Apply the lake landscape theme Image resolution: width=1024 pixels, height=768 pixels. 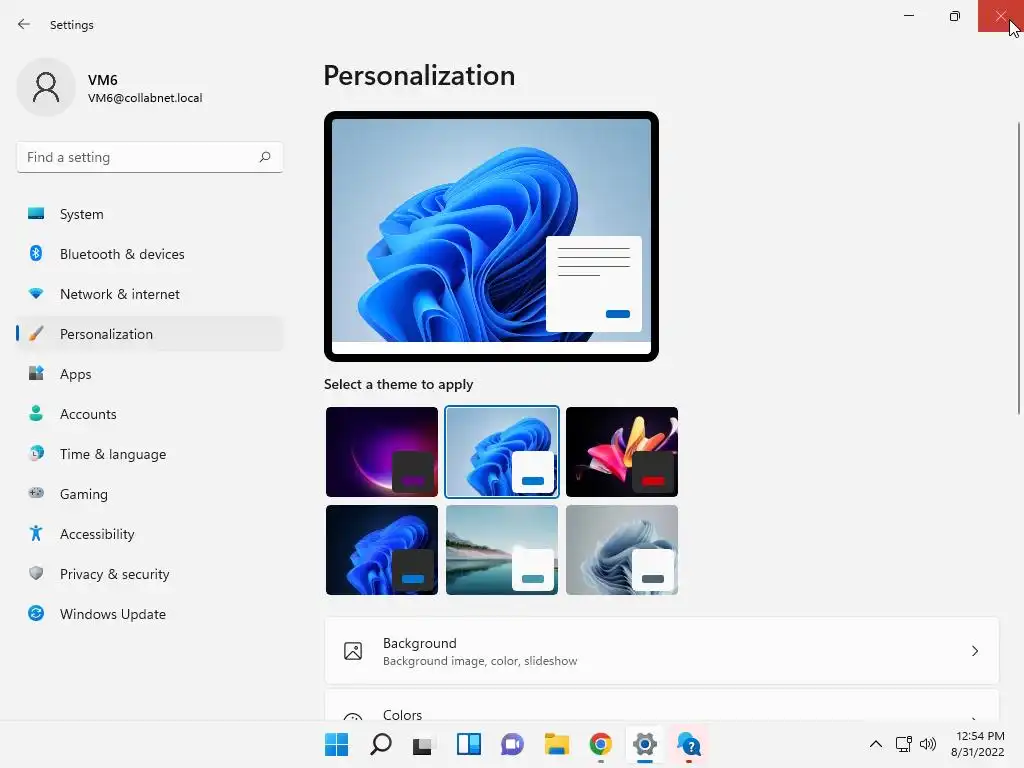pos(502,550)
